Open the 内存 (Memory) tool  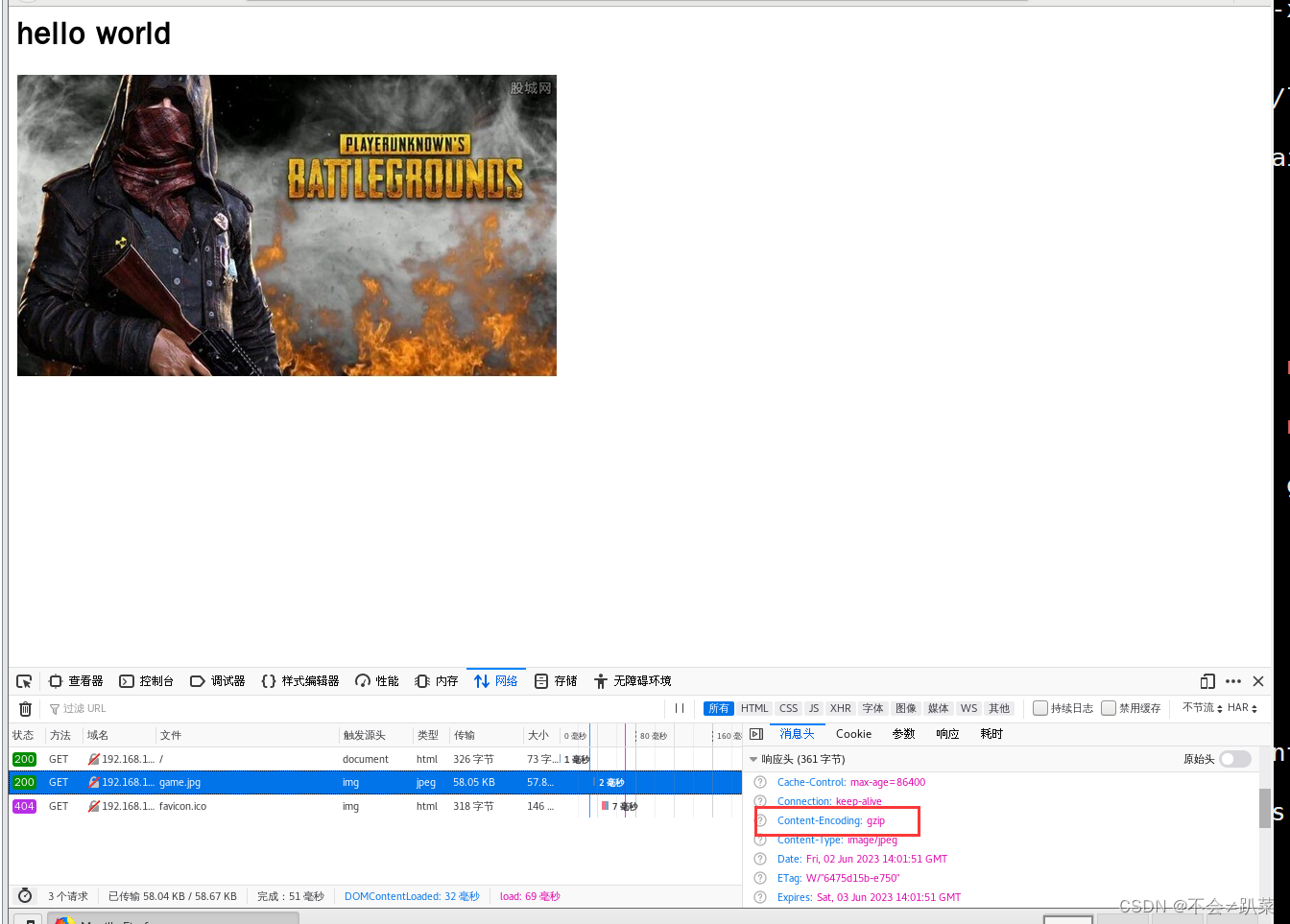(x=437, y=681)
